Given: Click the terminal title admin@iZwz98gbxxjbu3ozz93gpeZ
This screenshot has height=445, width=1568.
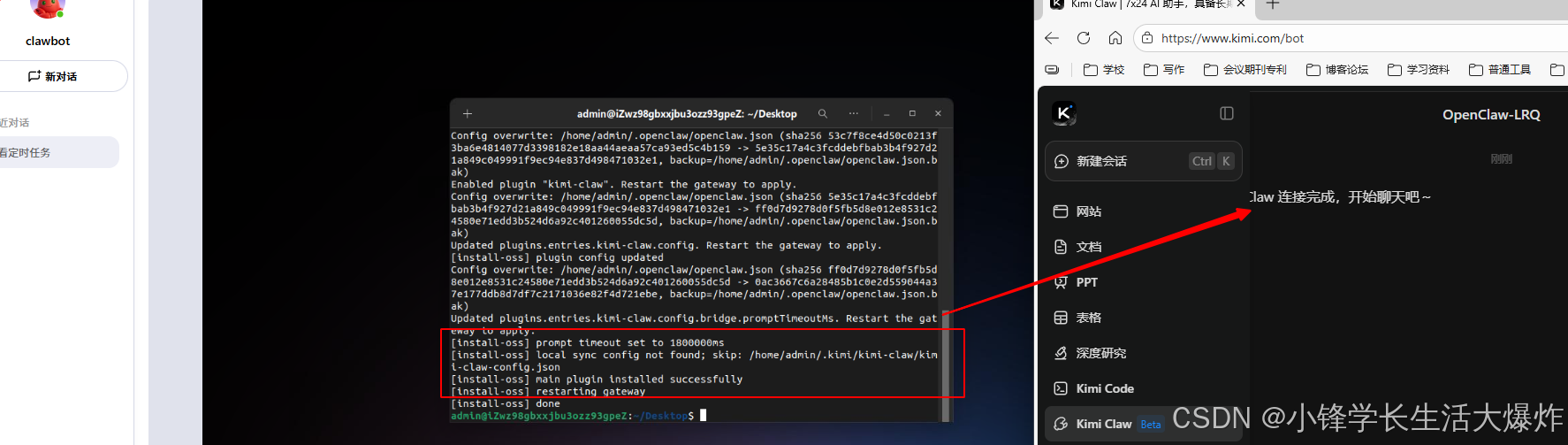Looking at the screenshot, I should 687,114.
